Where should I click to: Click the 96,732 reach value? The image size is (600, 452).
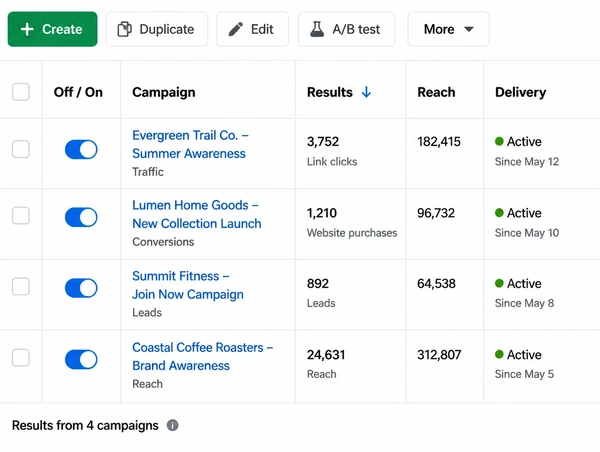(x=436, y=213)
